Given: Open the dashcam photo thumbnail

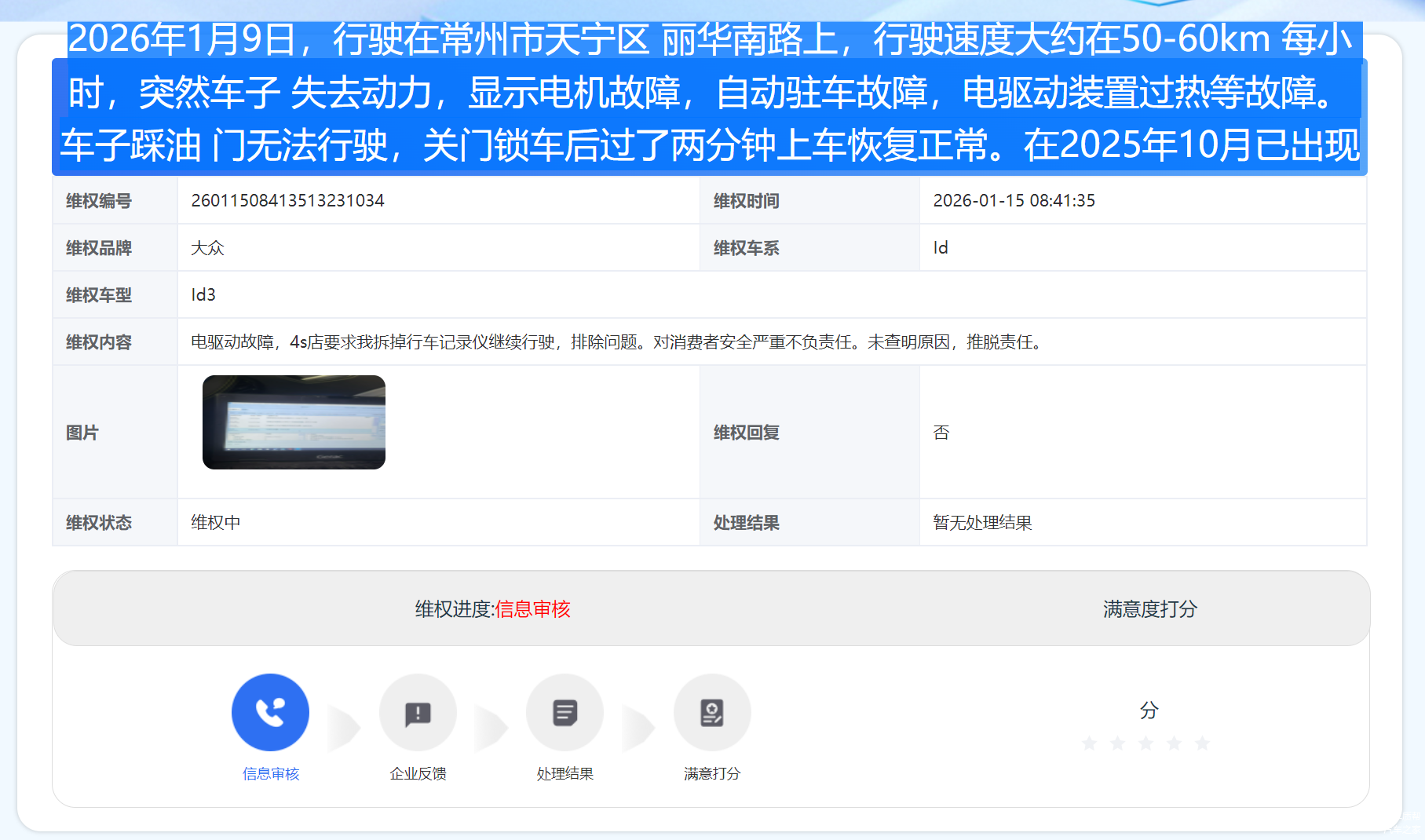Looking at the screenshot, I should pyautogui.click(x=294, y=422).
